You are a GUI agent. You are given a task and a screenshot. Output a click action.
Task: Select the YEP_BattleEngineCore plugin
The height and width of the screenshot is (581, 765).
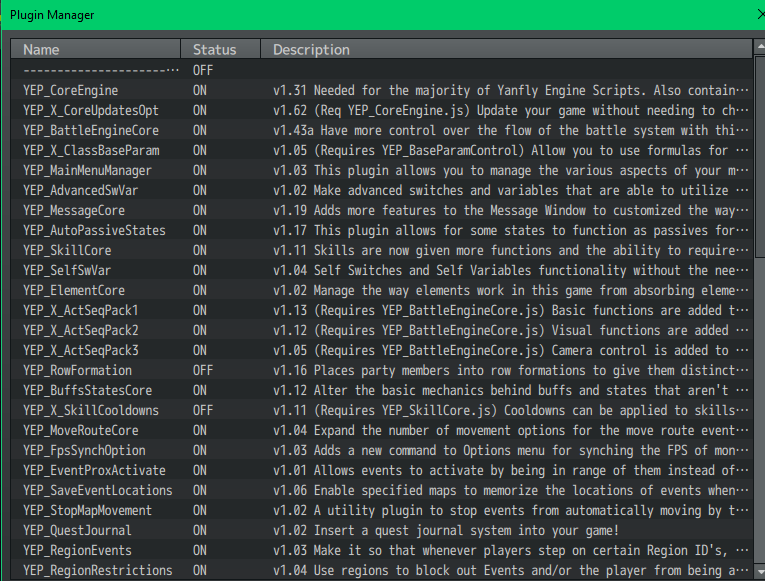(x=382, y=130)
